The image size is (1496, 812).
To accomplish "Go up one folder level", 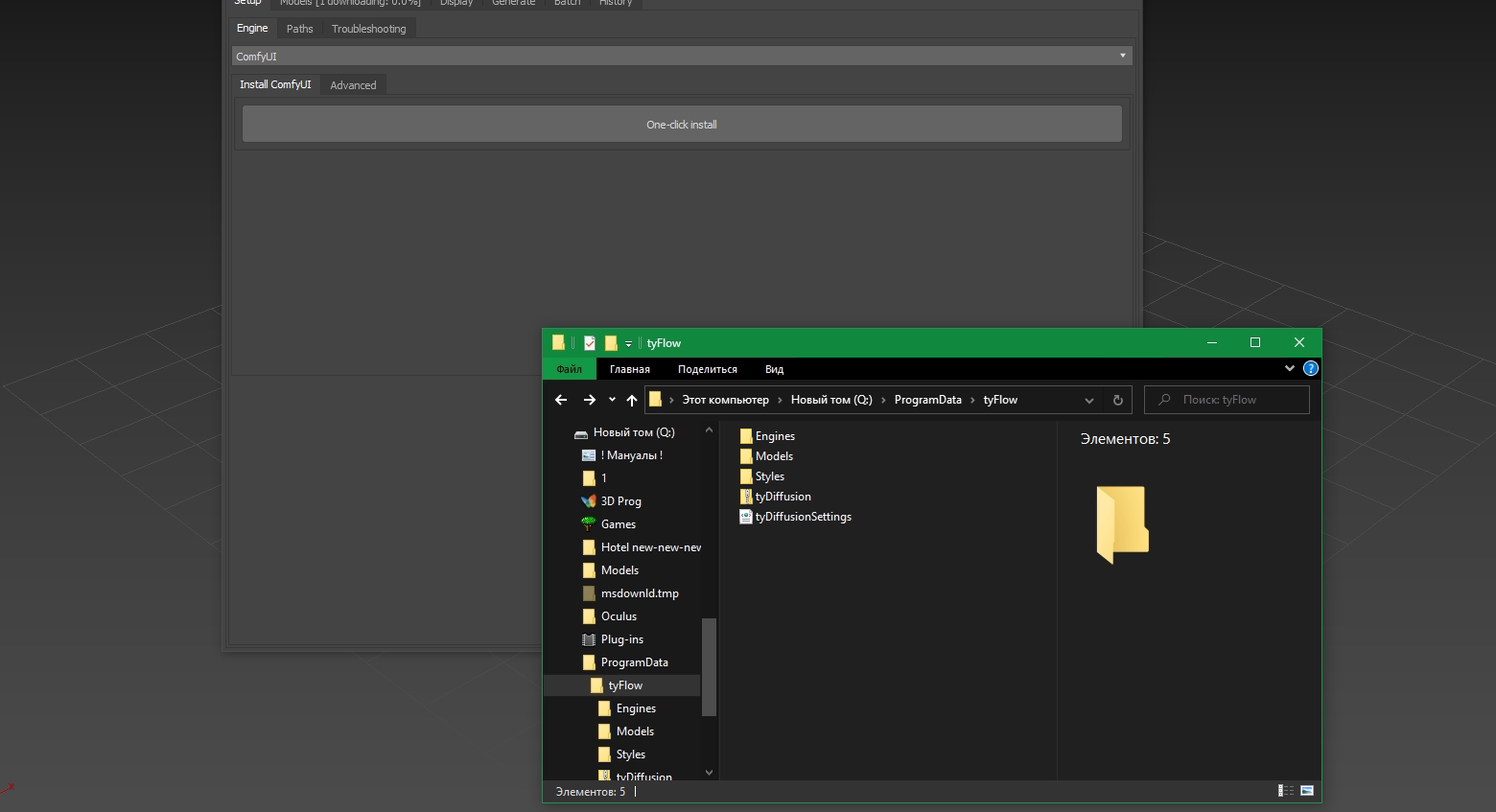I will [632, 400].
